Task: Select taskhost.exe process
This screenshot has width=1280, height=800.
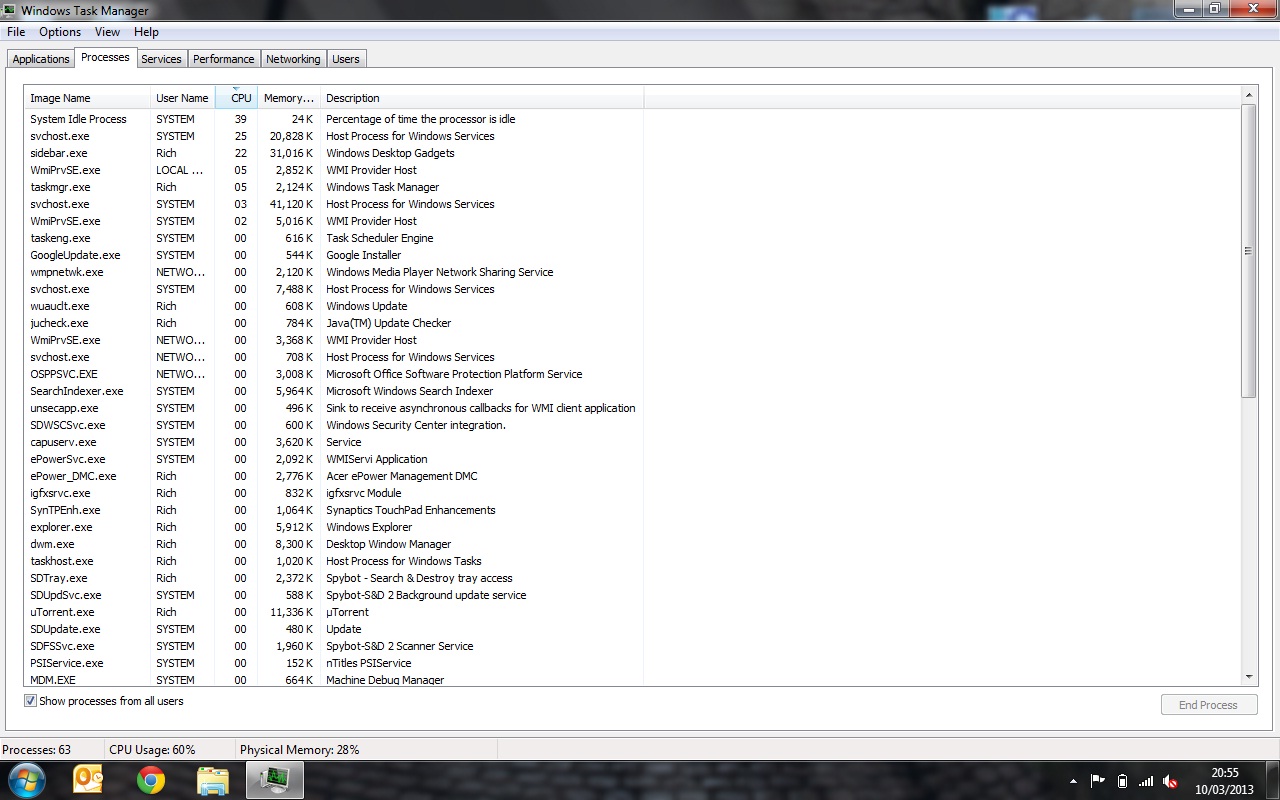Action: [334, 561]
